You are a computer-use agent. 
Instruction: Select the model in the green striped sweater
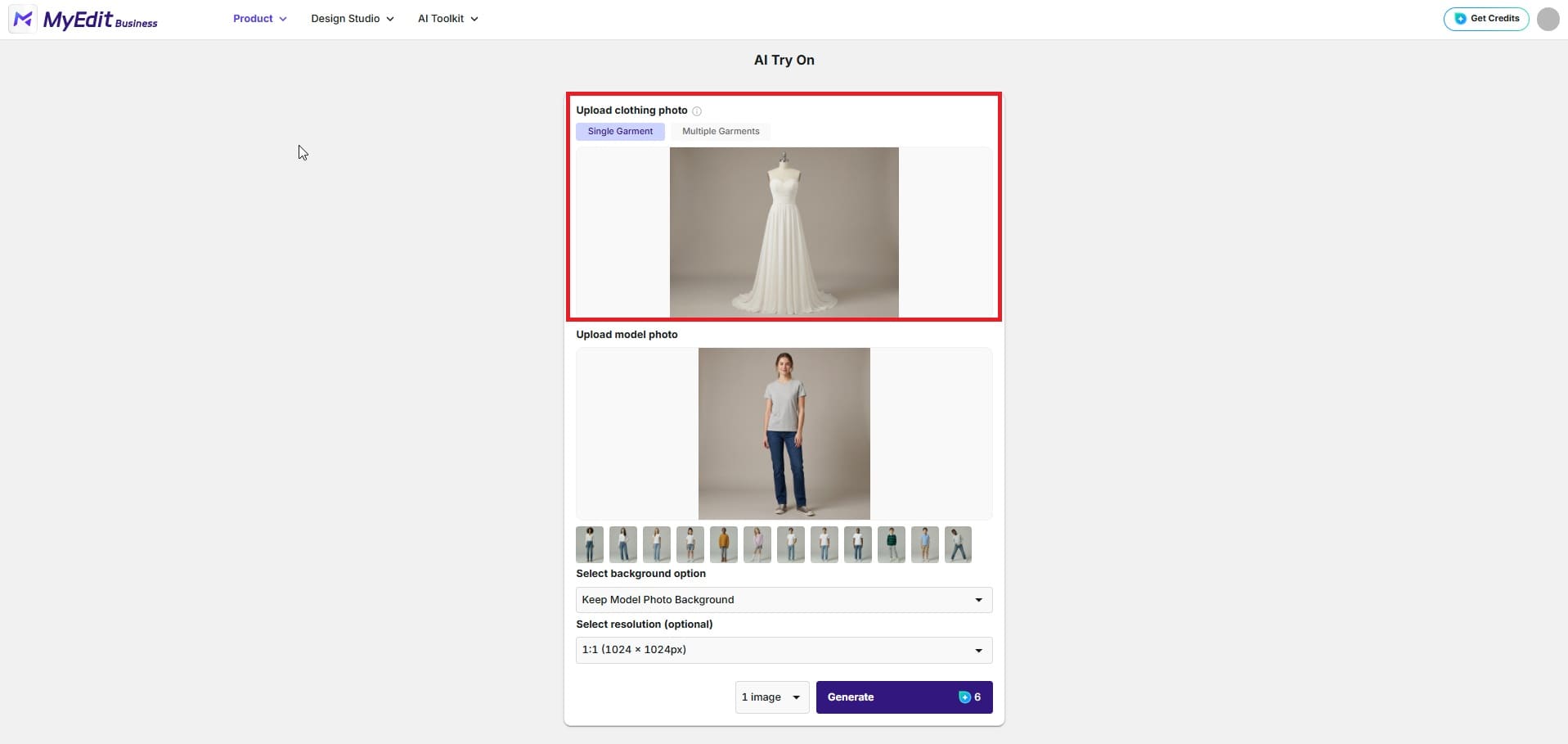[891, 543]
